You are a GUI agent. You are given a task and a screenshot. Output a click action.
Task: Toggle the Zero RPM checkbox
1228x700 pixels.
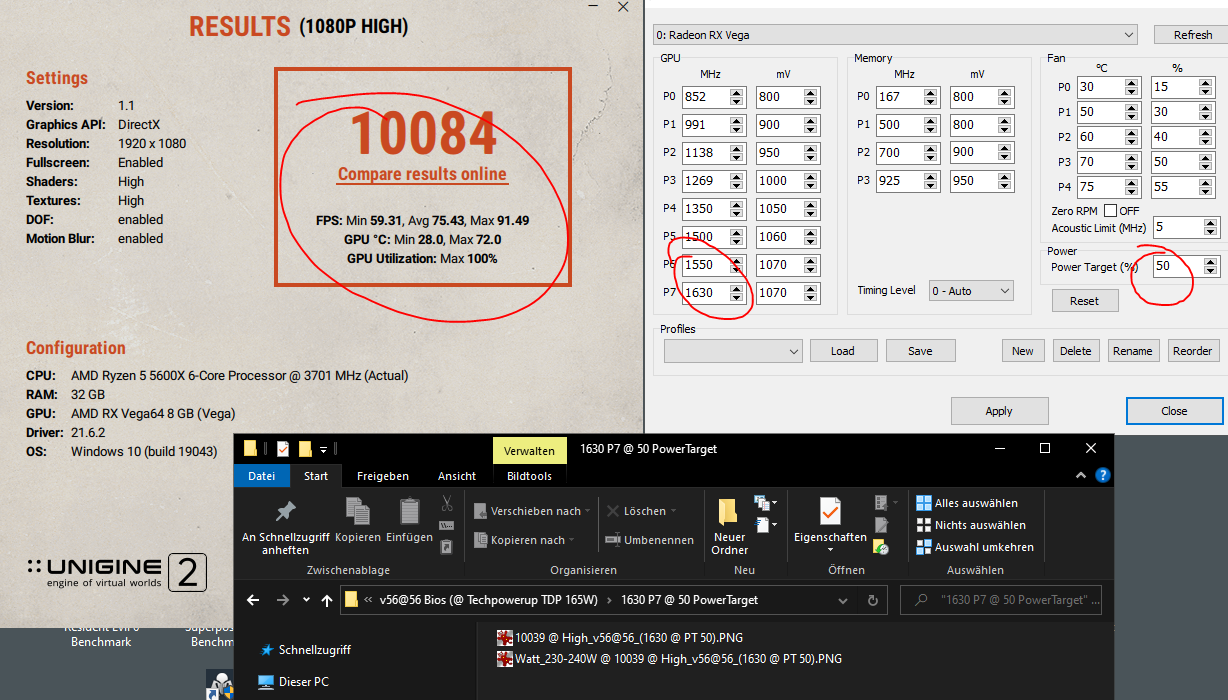tap(1109, 210)
